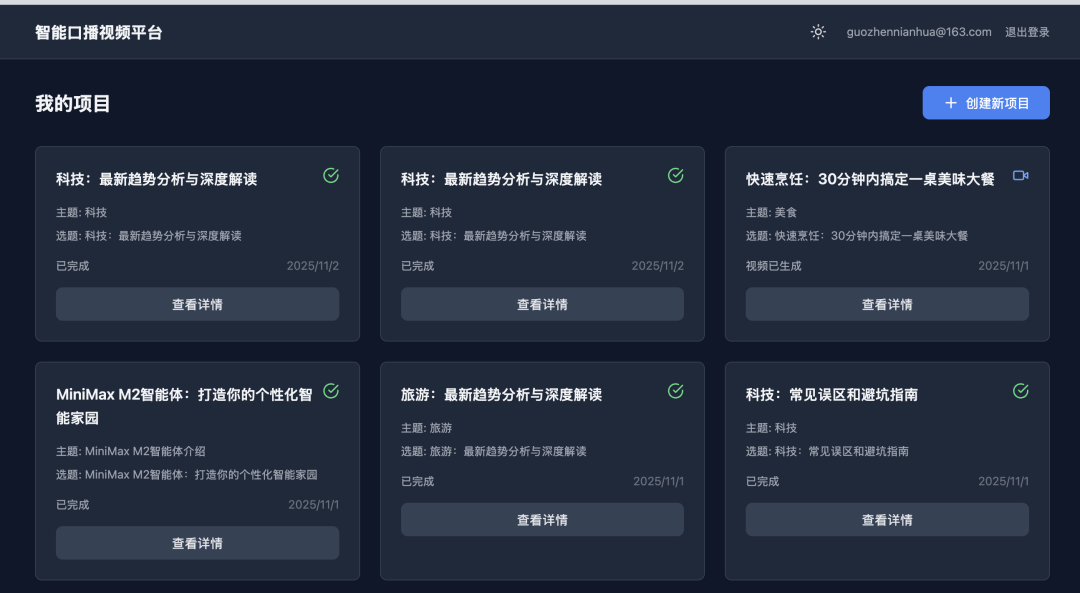The height and width of the screenshot is (593, 1080).
Task: Click the video camera icon on the cooking project
Action: [1020, 175]
